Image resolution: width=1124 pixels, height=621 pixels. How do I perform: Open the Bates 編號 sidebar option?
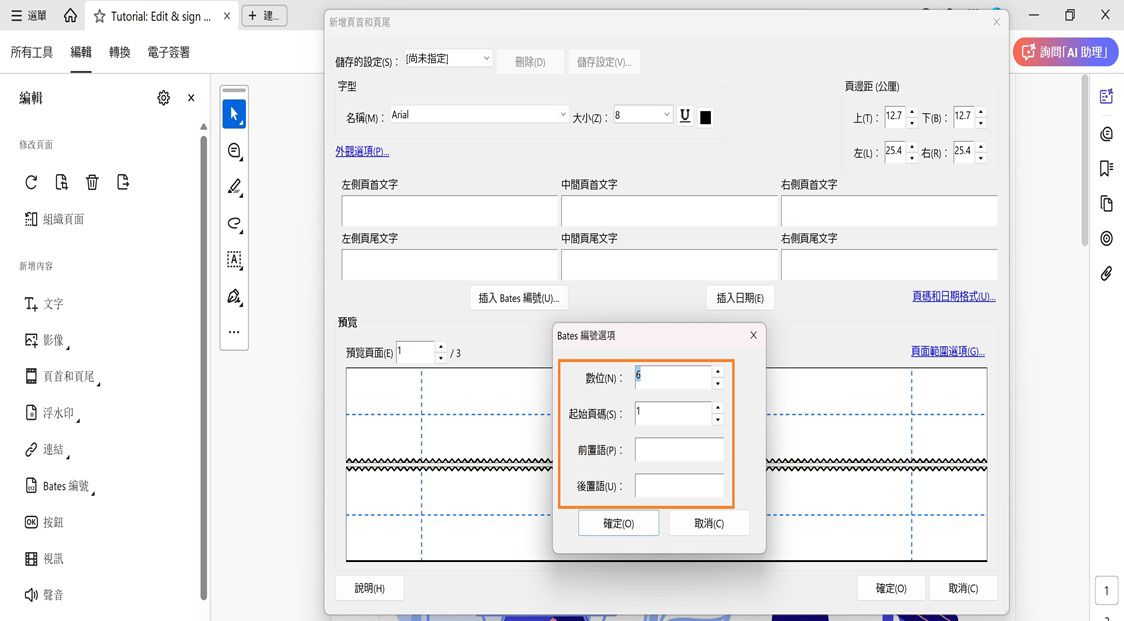(59, 486)
